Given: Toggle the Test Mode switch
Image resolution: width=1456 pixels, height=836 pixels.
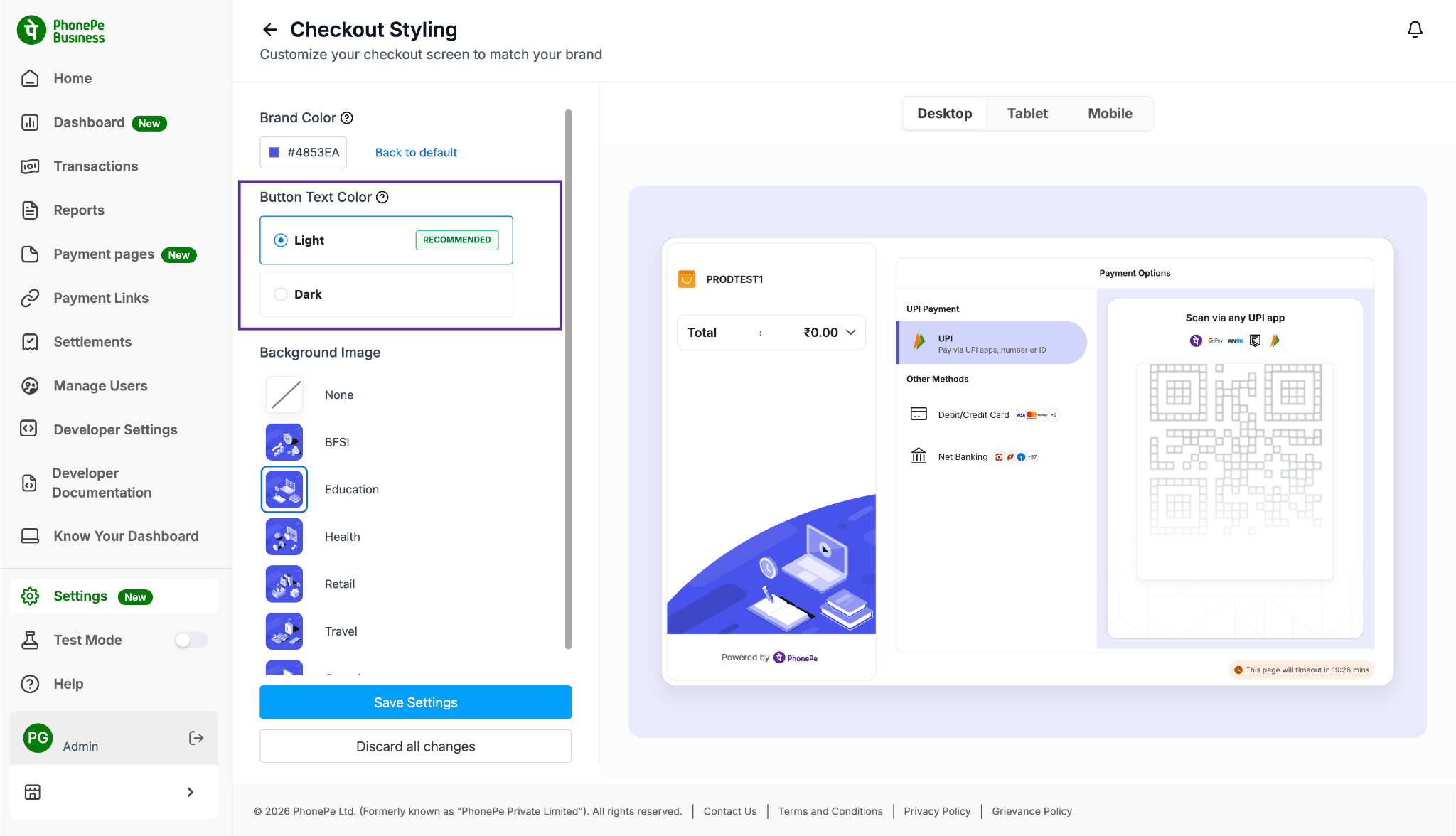Looking at the screenshot, I should [x=191, y=641].
